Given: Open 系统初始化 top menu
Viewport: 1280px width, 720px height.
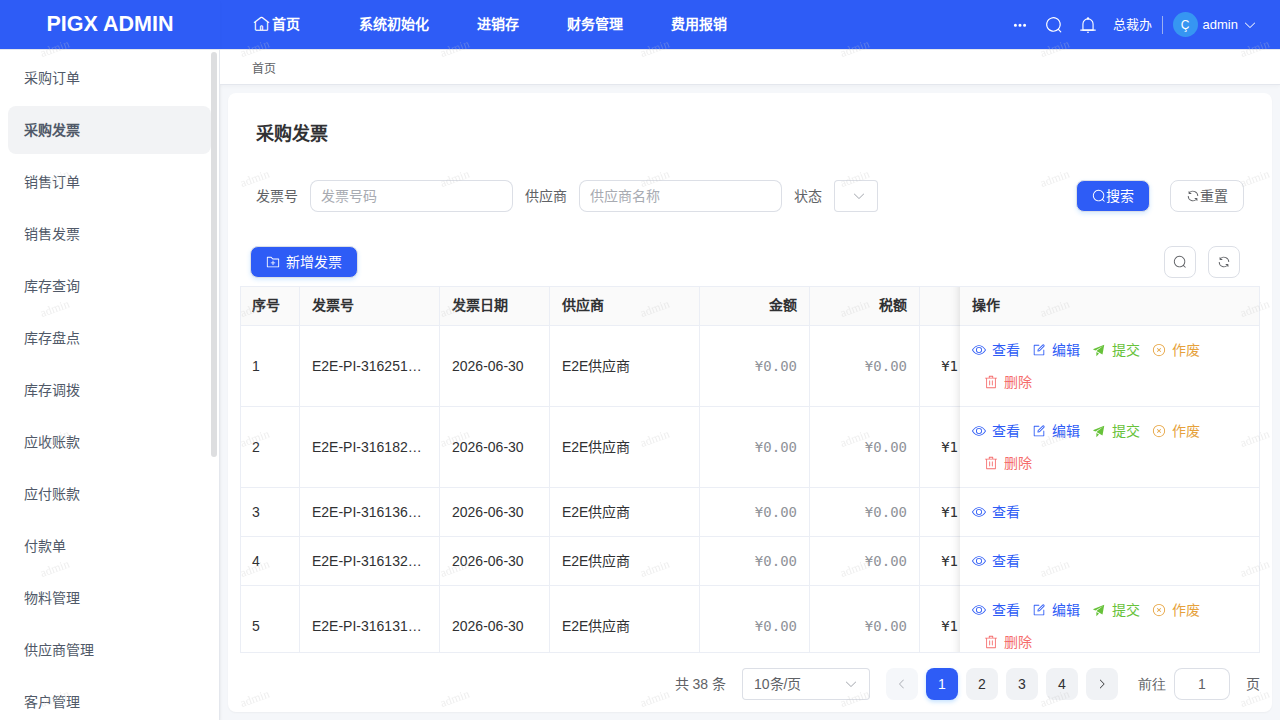Looking at the screenshot, I should pos(394,24).
